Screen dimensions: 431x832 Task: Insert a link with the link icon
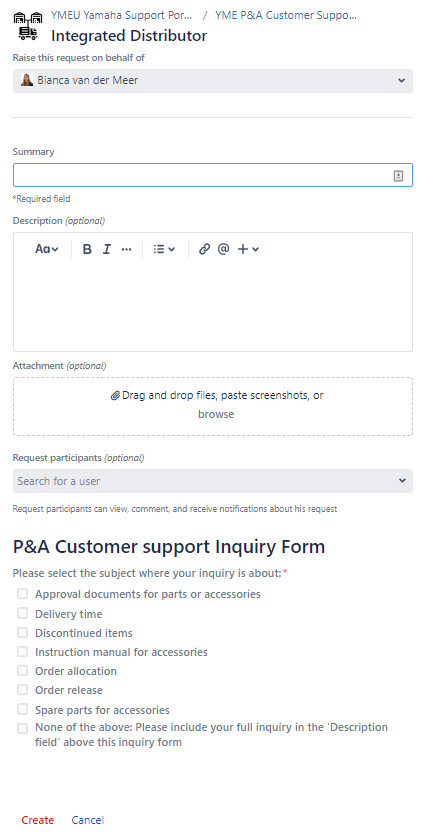click(204, 249)
